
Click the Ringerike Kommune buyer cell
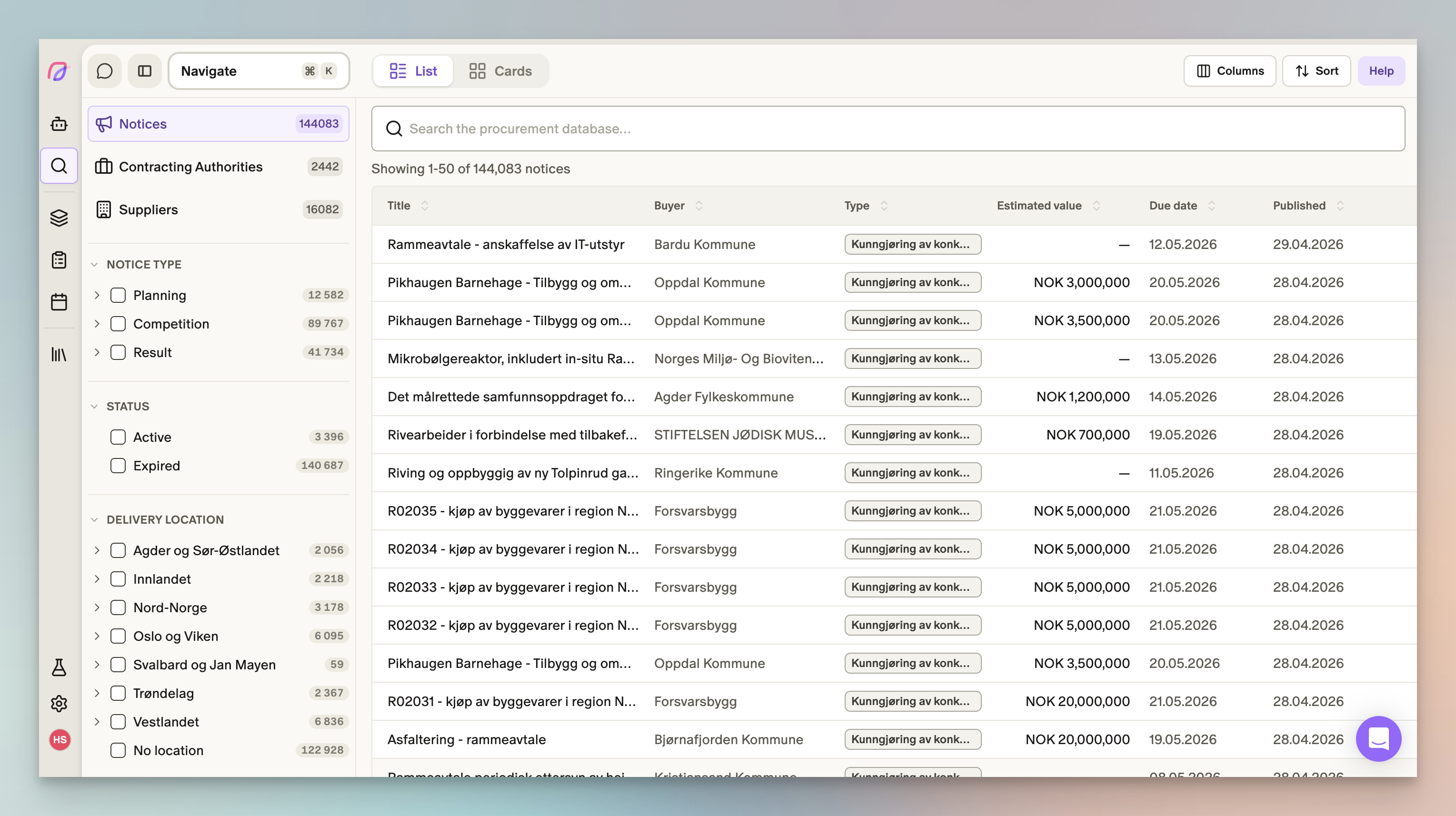pyautogui.click(x=716, y=473)
